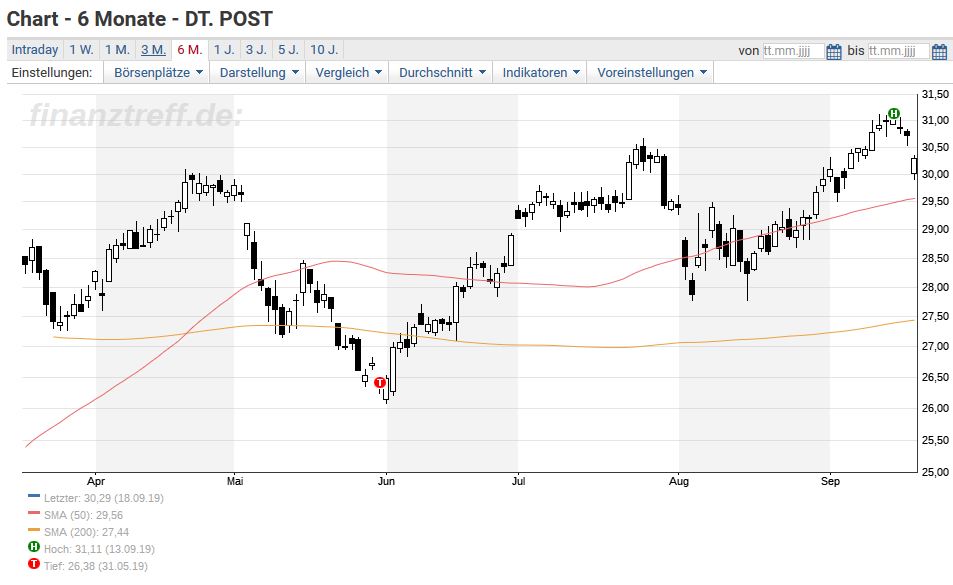
Task: Switch chart to 3 J. range
Action: (x=256, y=50)
